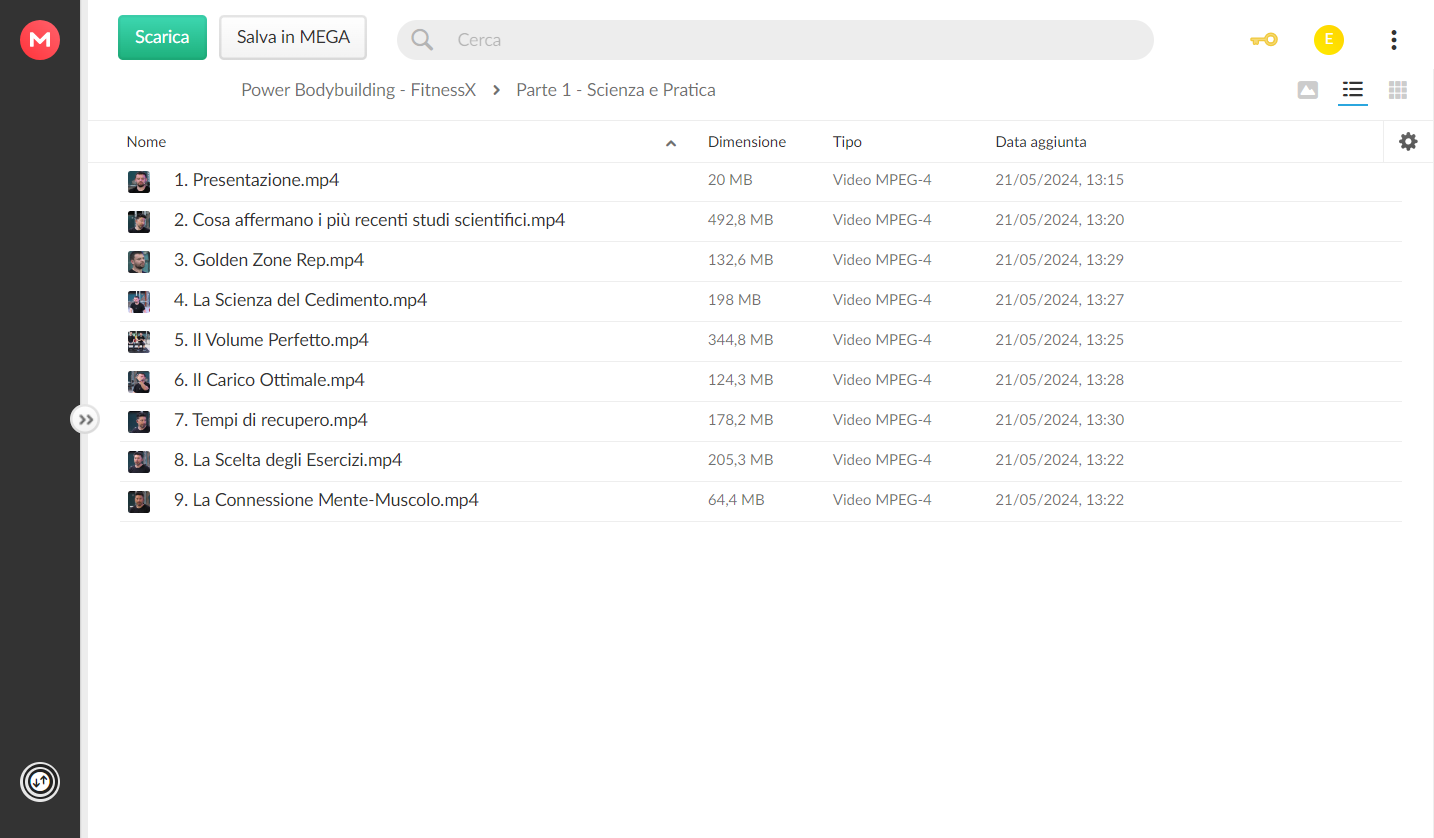Switch to grid thumbnail view

point(1398,90)
